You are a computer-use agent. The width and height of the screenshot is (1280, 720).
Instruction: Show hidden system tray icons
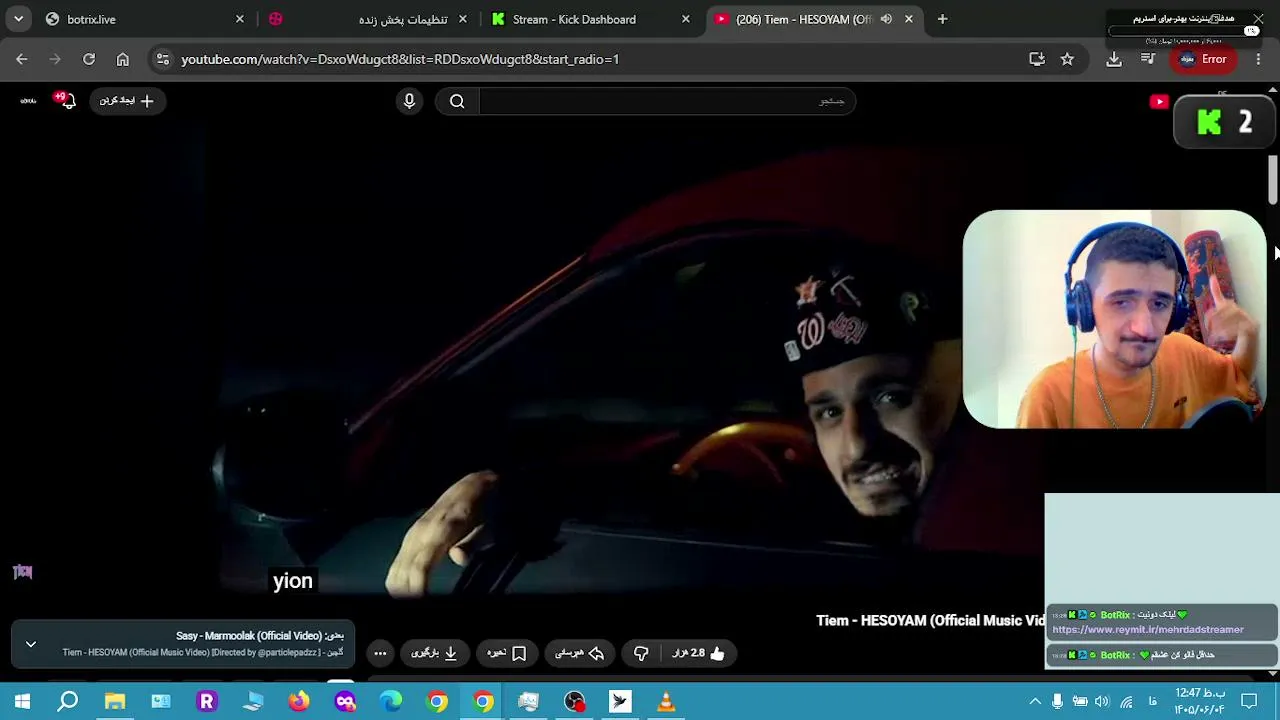(1035, 701)
